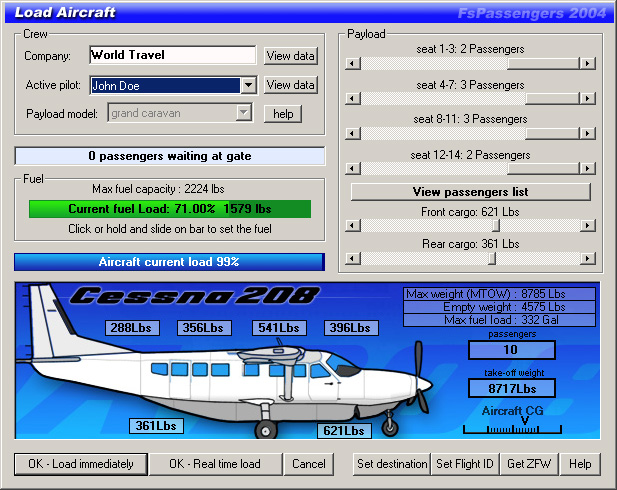Click OK - Load immediately
The height and width of the screenshot is (490, 617).
pos(81,464)
